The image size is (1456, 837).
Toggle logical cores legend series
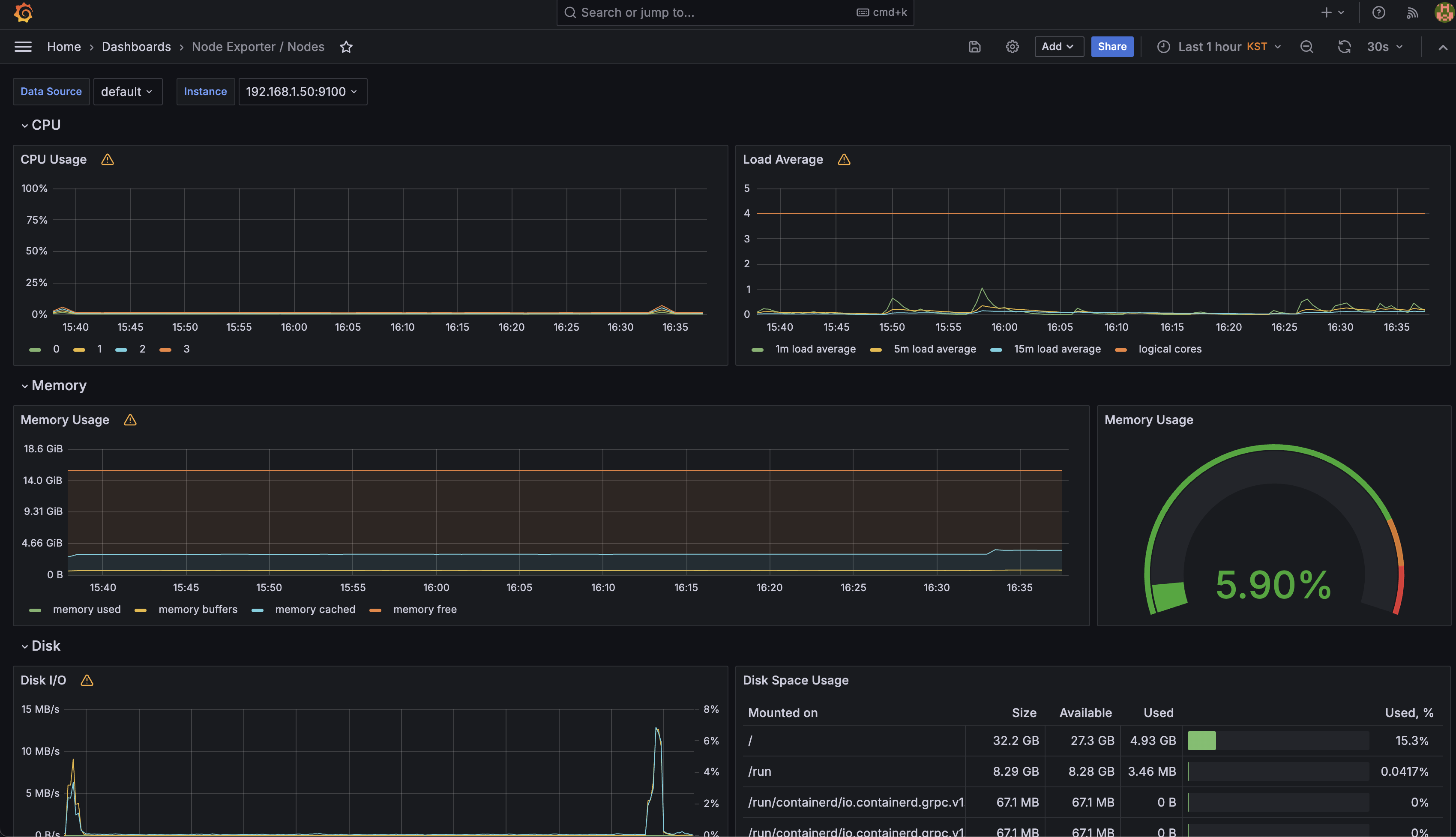tap(1170, 349)
